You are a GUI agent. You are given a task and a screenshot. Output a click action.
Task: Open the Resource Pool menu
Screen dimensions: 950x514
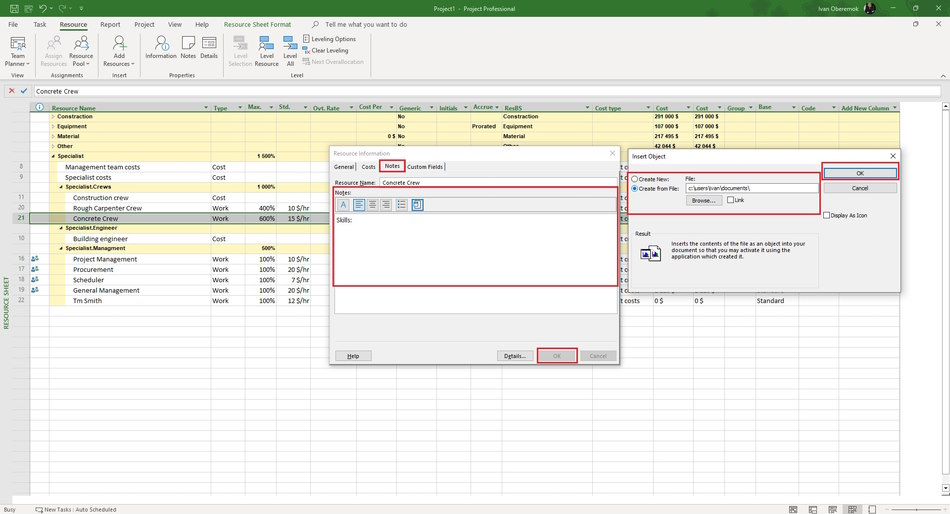[81, 51]
